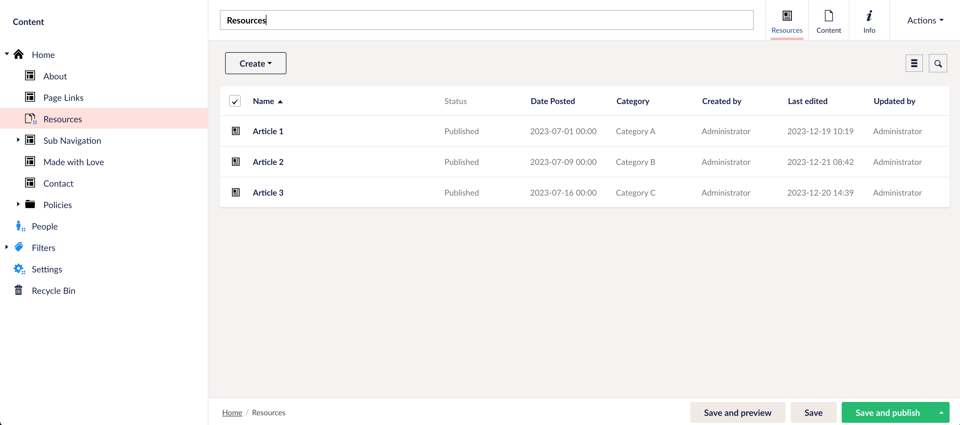The height and width of the screenshot is (425, 960).
Task: Click the list view layout icon
Action: pos(914,63)
